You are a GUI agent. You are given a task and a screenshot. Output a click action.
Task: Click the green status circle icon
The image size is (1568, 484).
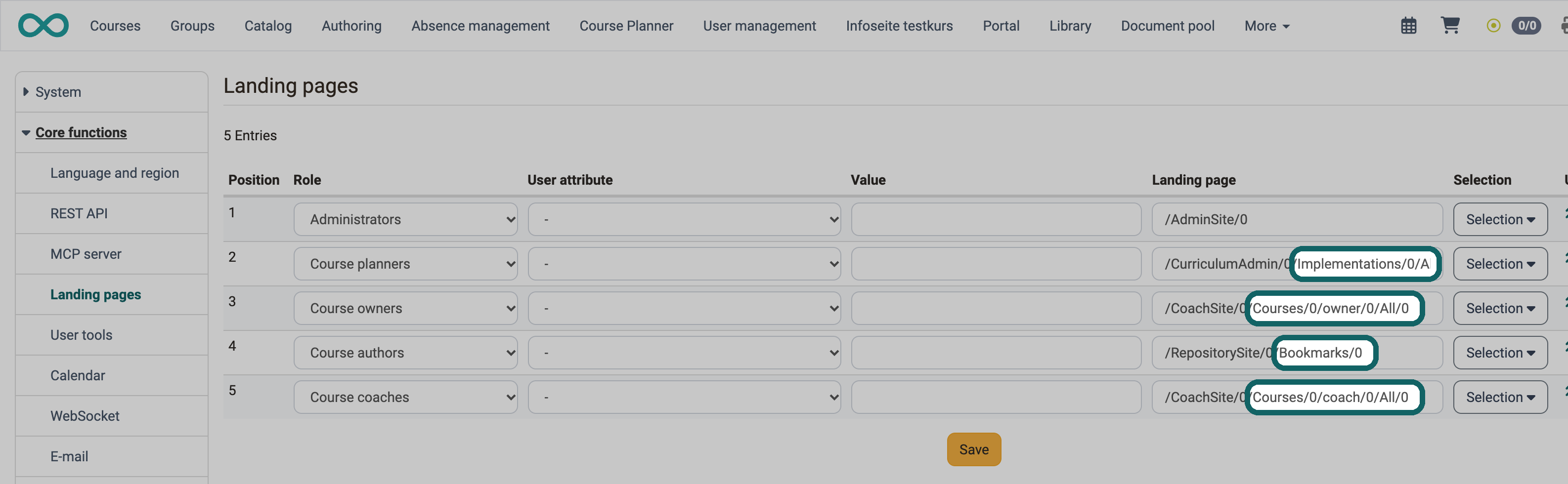coord(1493,26)
